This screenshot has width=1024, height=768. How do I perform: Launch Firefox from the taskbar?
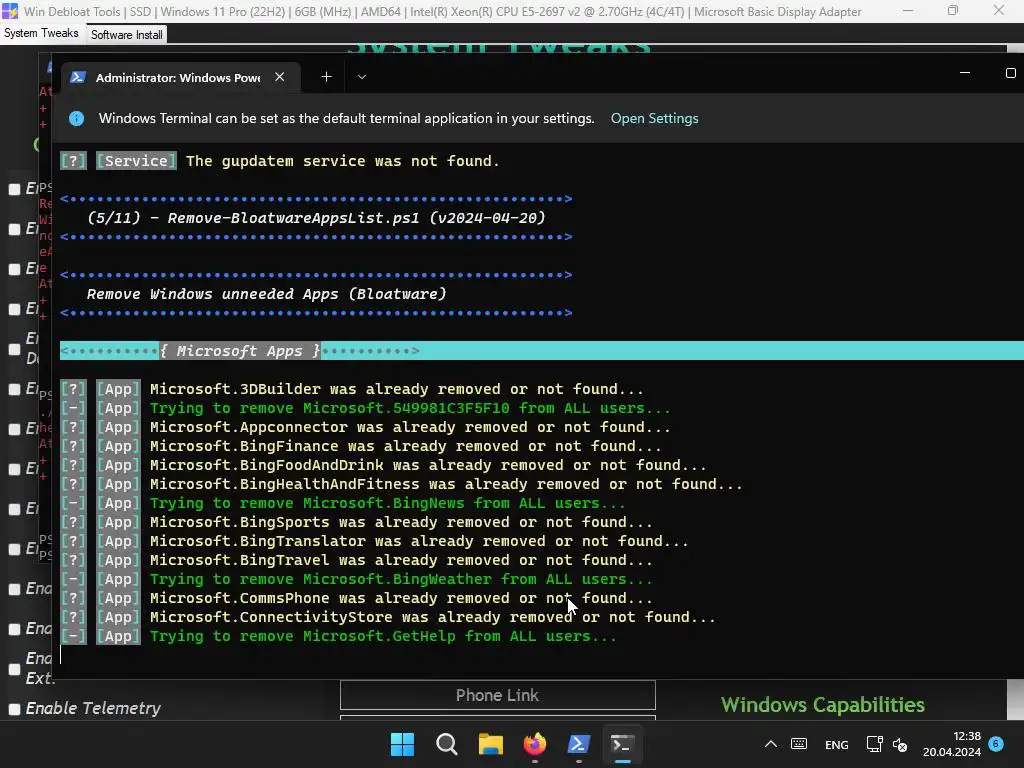pyautogui.click(x=535, y=744)
